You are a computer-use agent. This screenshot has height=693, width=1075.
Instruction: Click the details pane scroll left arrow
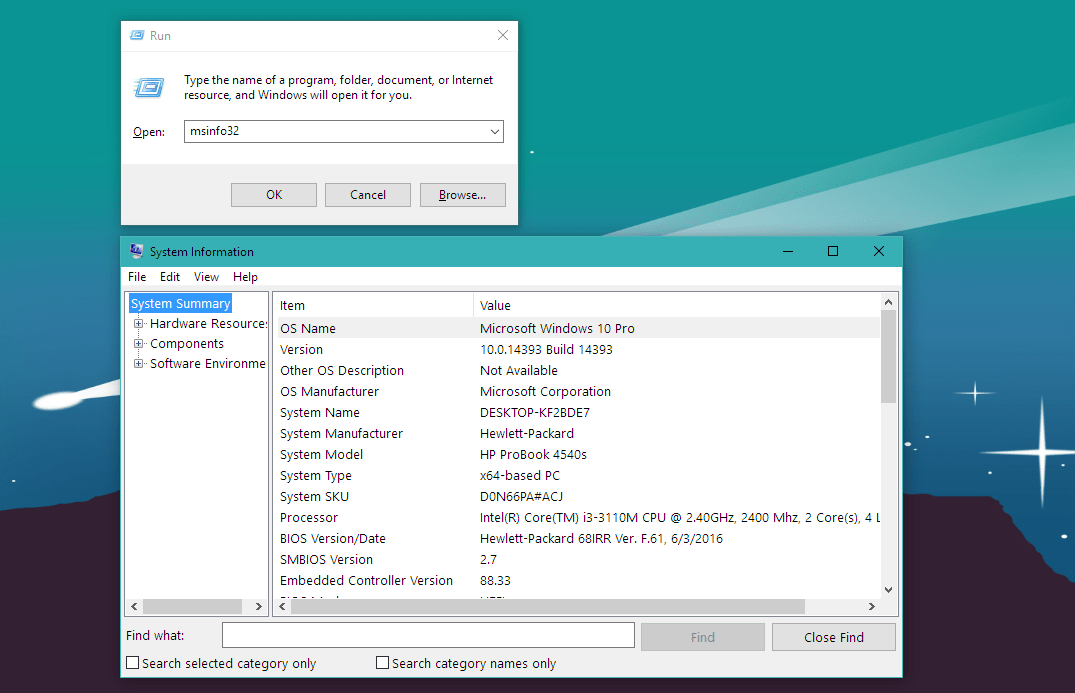pos(282,607)
